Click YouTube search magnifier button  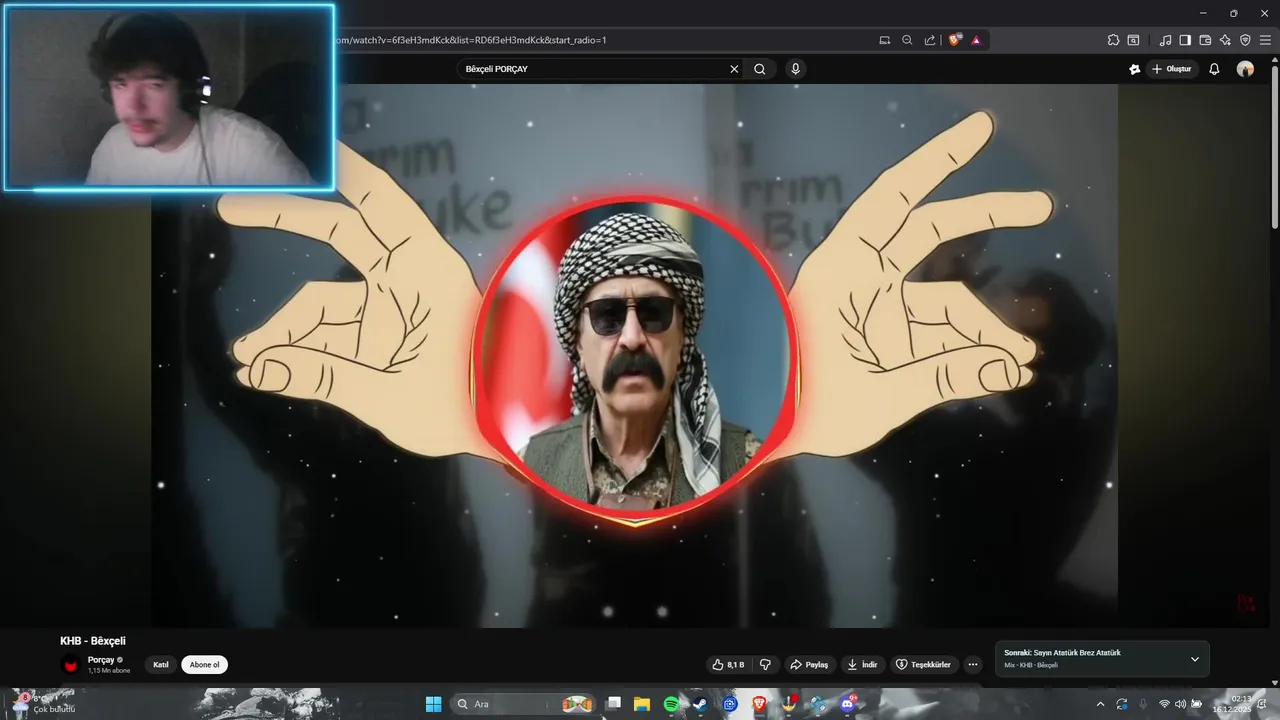coord(760,69)
